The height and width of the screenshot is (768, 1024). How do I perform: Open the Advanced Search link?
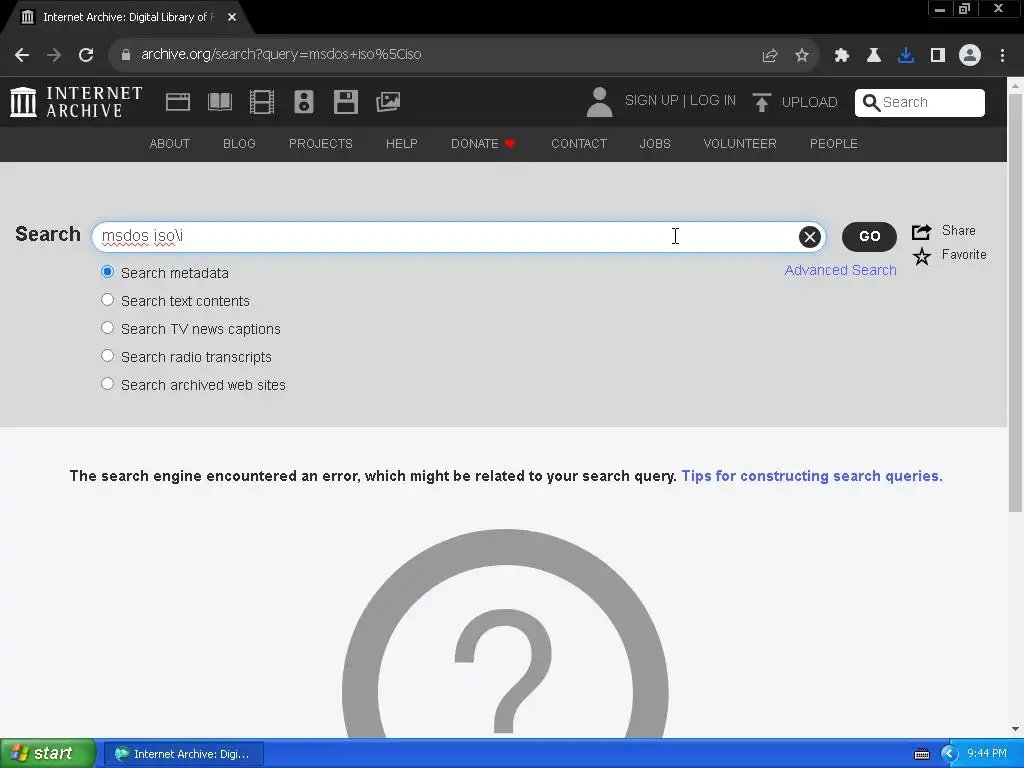coord(840,270)
